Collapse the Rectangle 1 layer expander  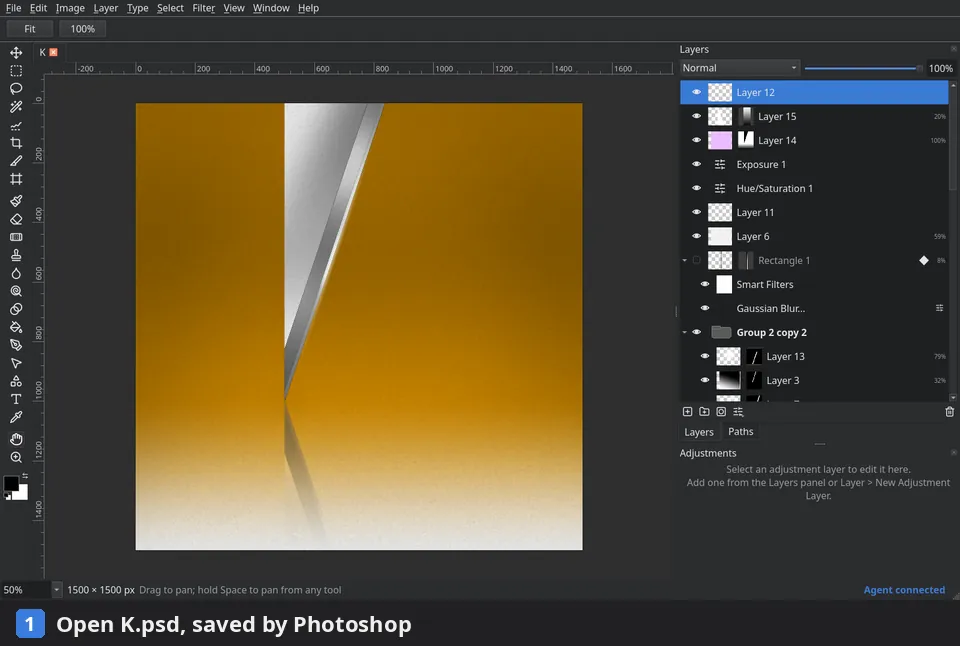click(684, 260)
